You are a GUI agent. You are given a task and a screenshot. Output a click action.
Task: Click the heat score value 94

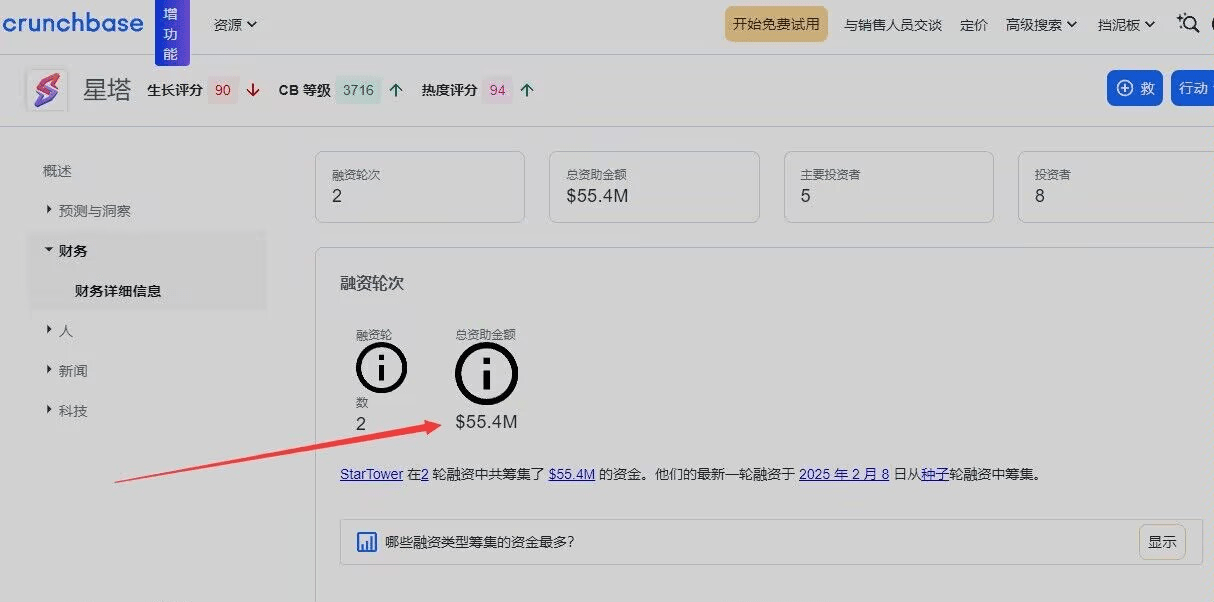click(x=498, y=90)
